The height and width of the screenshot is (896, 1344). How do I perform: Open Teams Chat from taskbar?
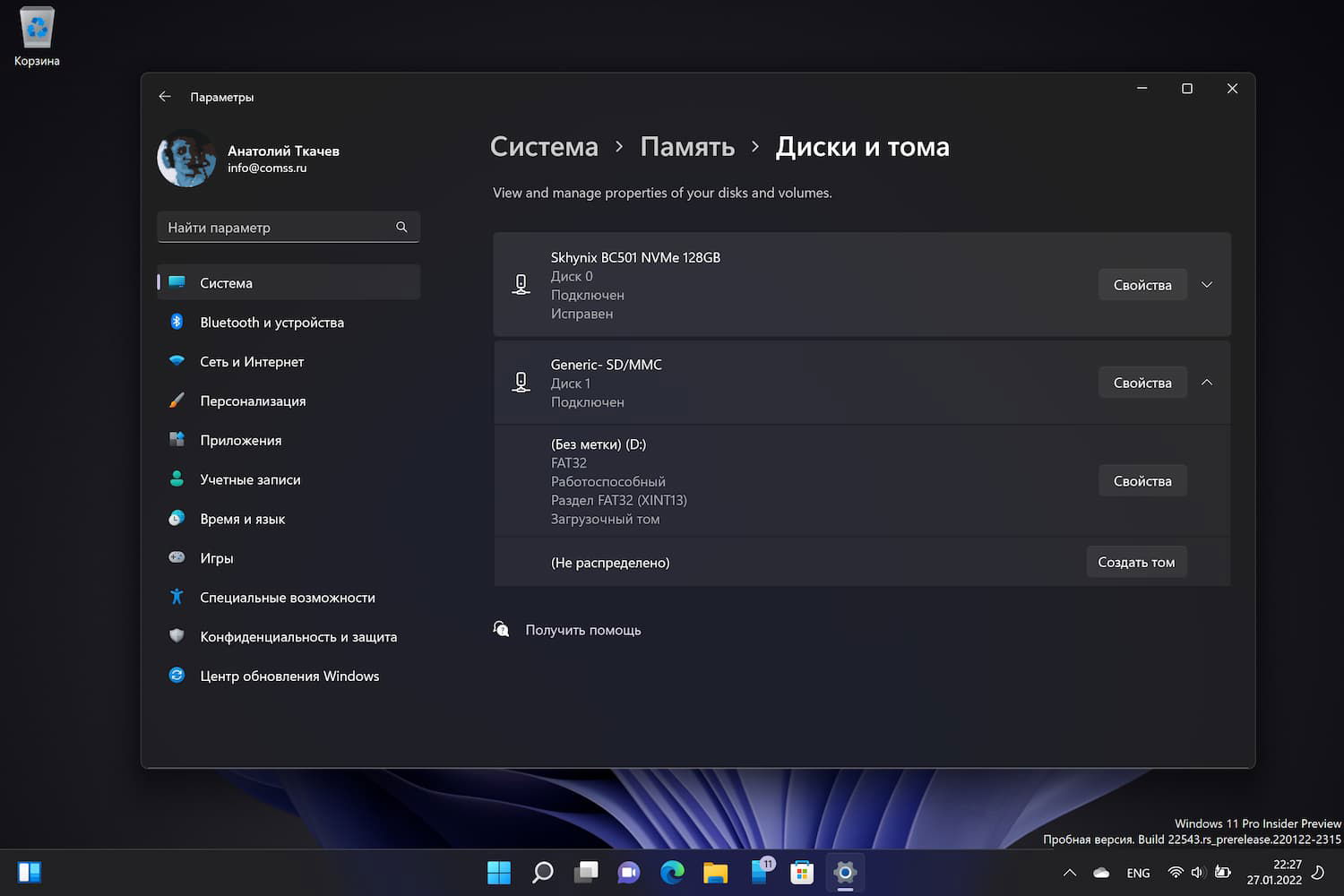(629, 872)
